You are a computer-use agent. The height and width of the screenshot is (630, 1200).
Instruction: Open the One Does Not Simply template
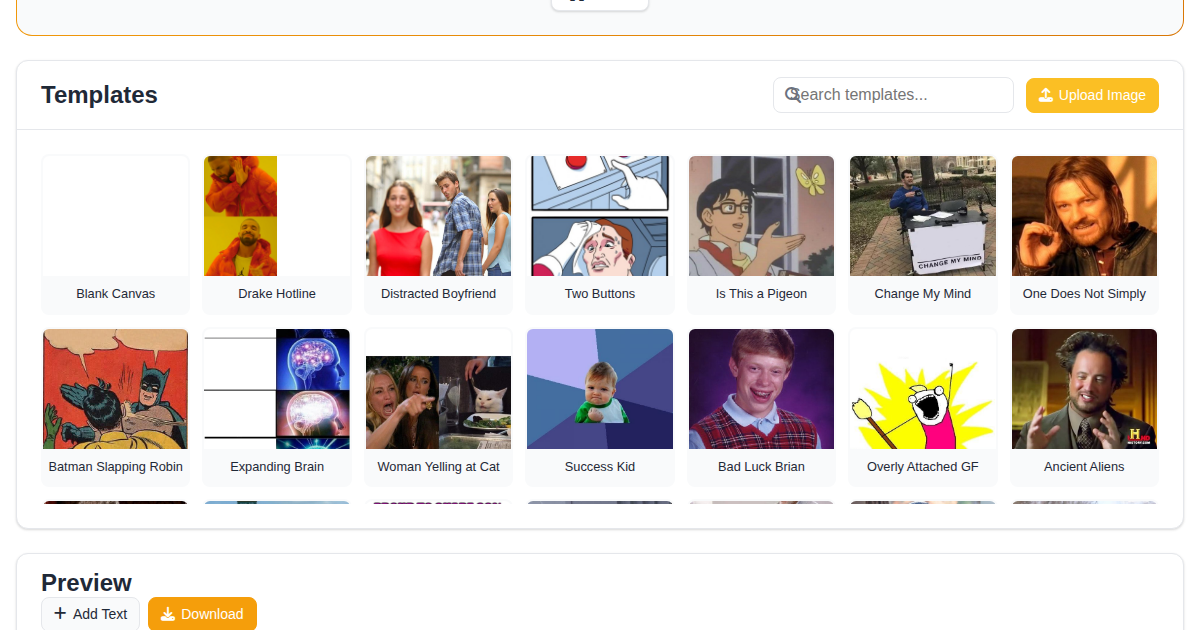[x=1084, y=233]
